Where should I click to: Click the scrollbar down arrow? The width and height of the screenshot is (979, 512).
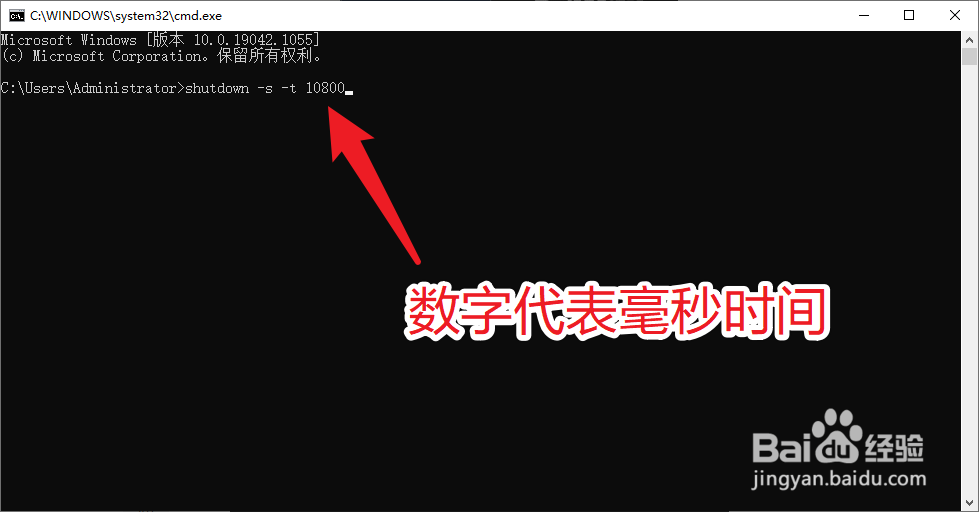click(969, 503)
